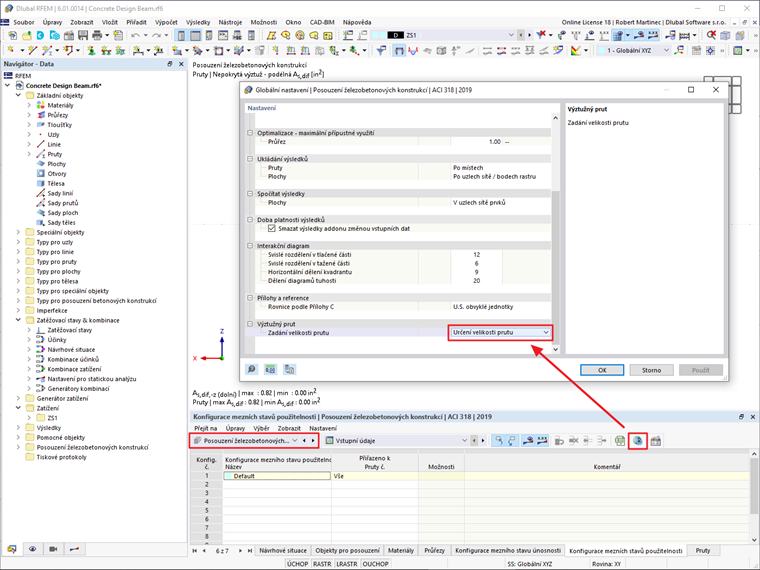Jump to last table tab with the end arrow
Viewport: 760px width, 570px height.
[x=250, y=551]
